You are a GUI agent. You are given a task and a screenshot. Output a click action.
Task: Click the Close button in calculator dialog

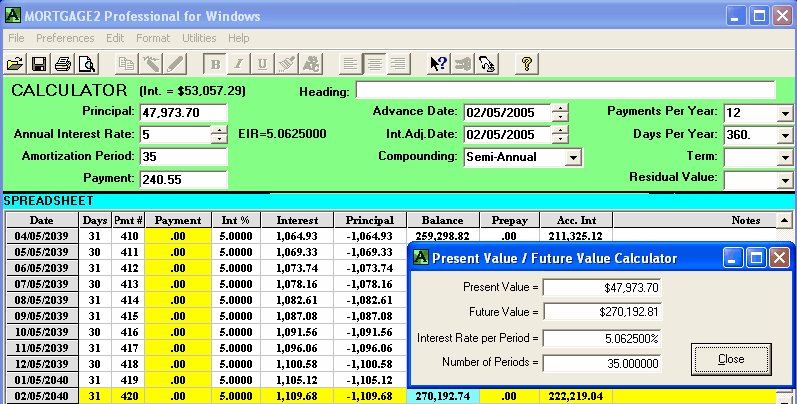(730, 358)
